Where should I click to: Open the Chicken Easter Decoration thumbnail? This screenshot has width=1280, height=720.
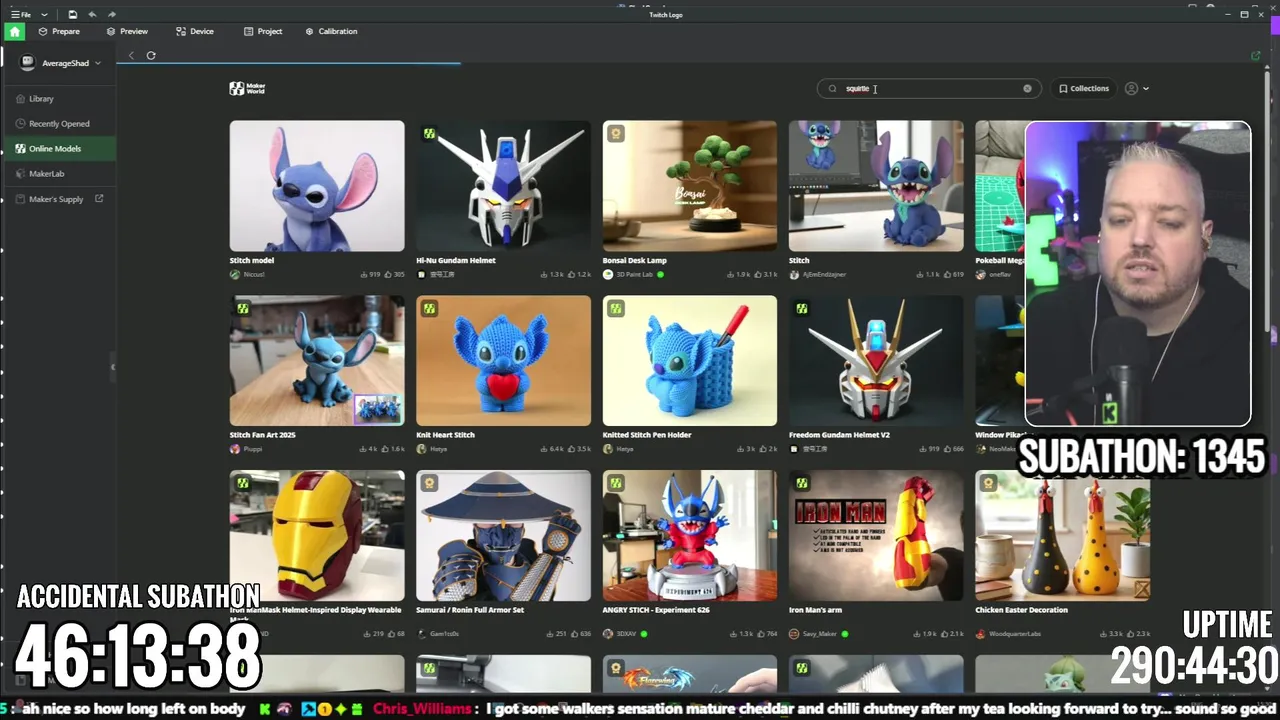point(1062,536)
